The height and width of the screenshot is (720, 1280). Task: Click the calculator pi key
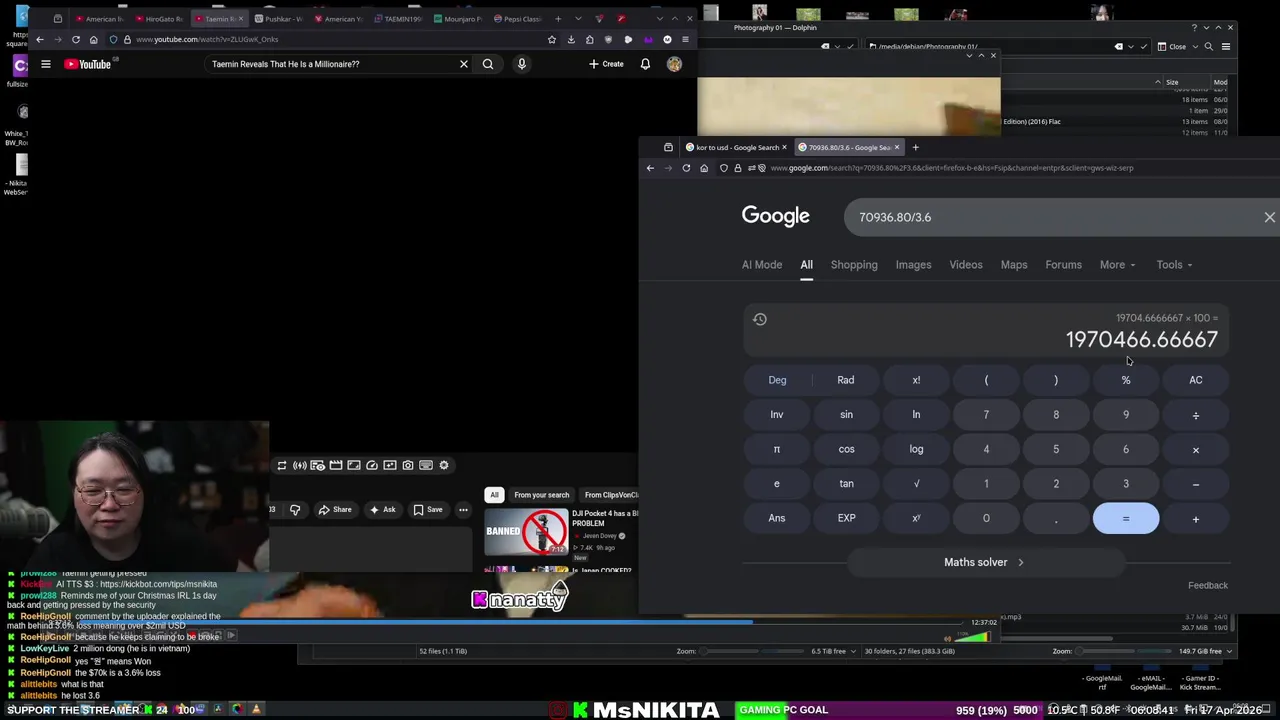click(x=777, y=449)
